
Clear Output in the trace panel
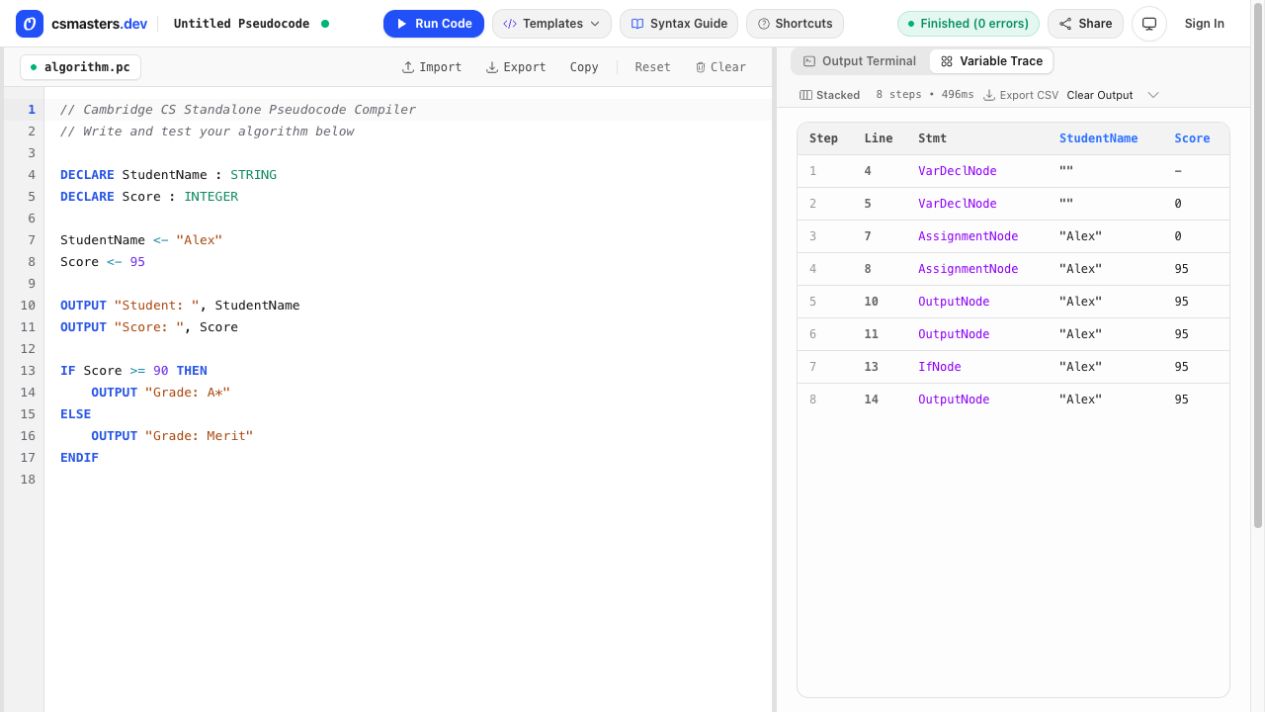[1099, 95]
